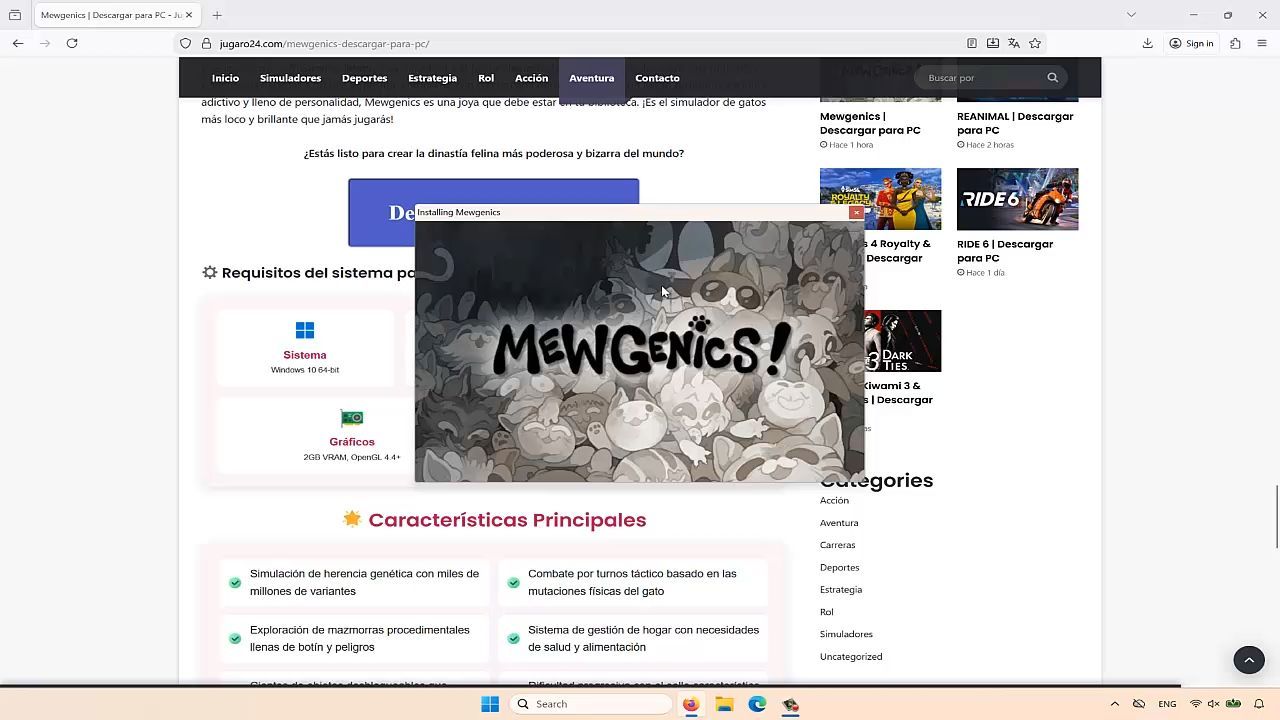Bookmark this page with the star icon
Viewport: 1280px width, 720px height.
[1035, 43]
